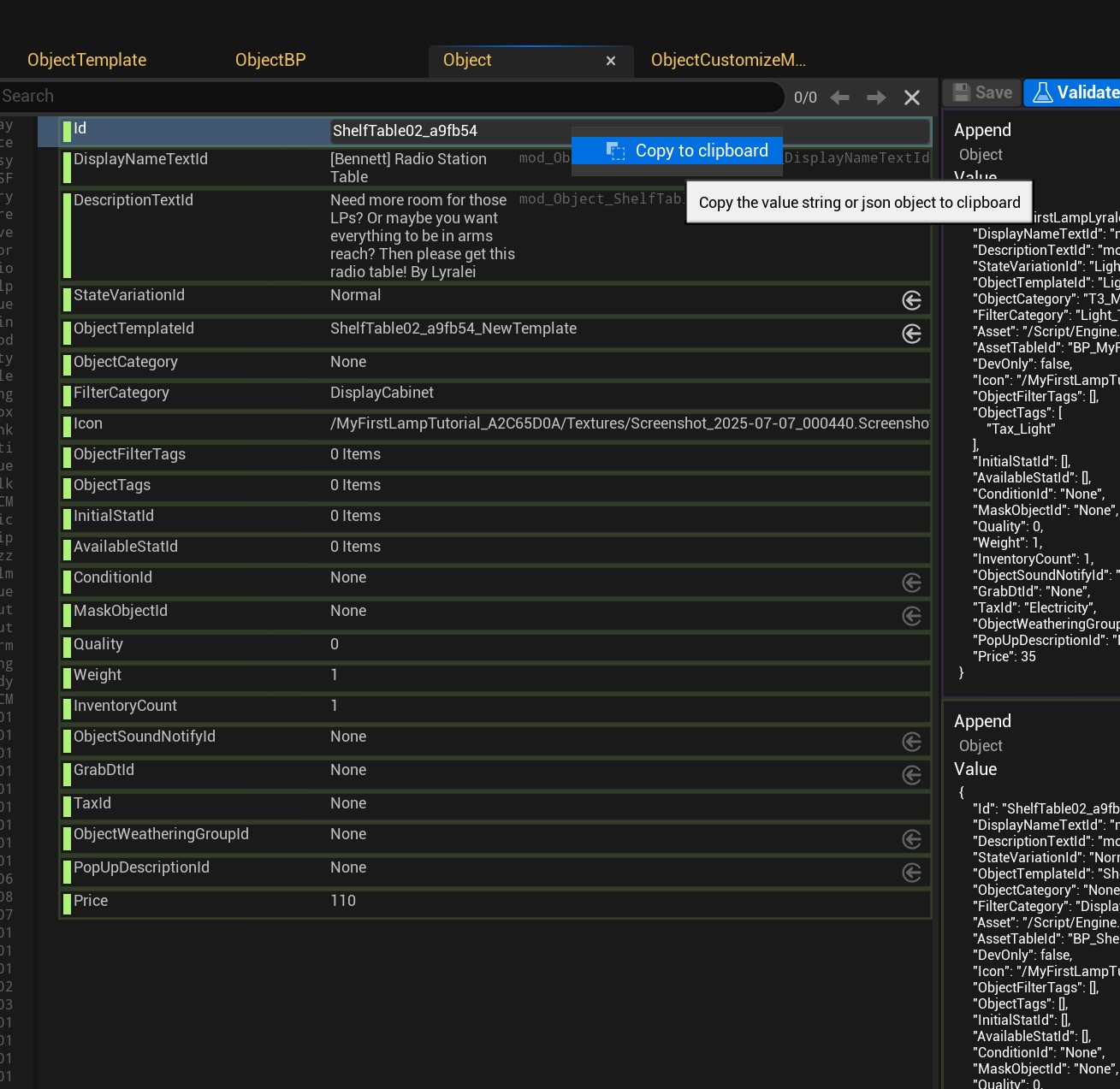Open the ObjectBP tab
The image size is (1120, 1089).
point(270,60)
